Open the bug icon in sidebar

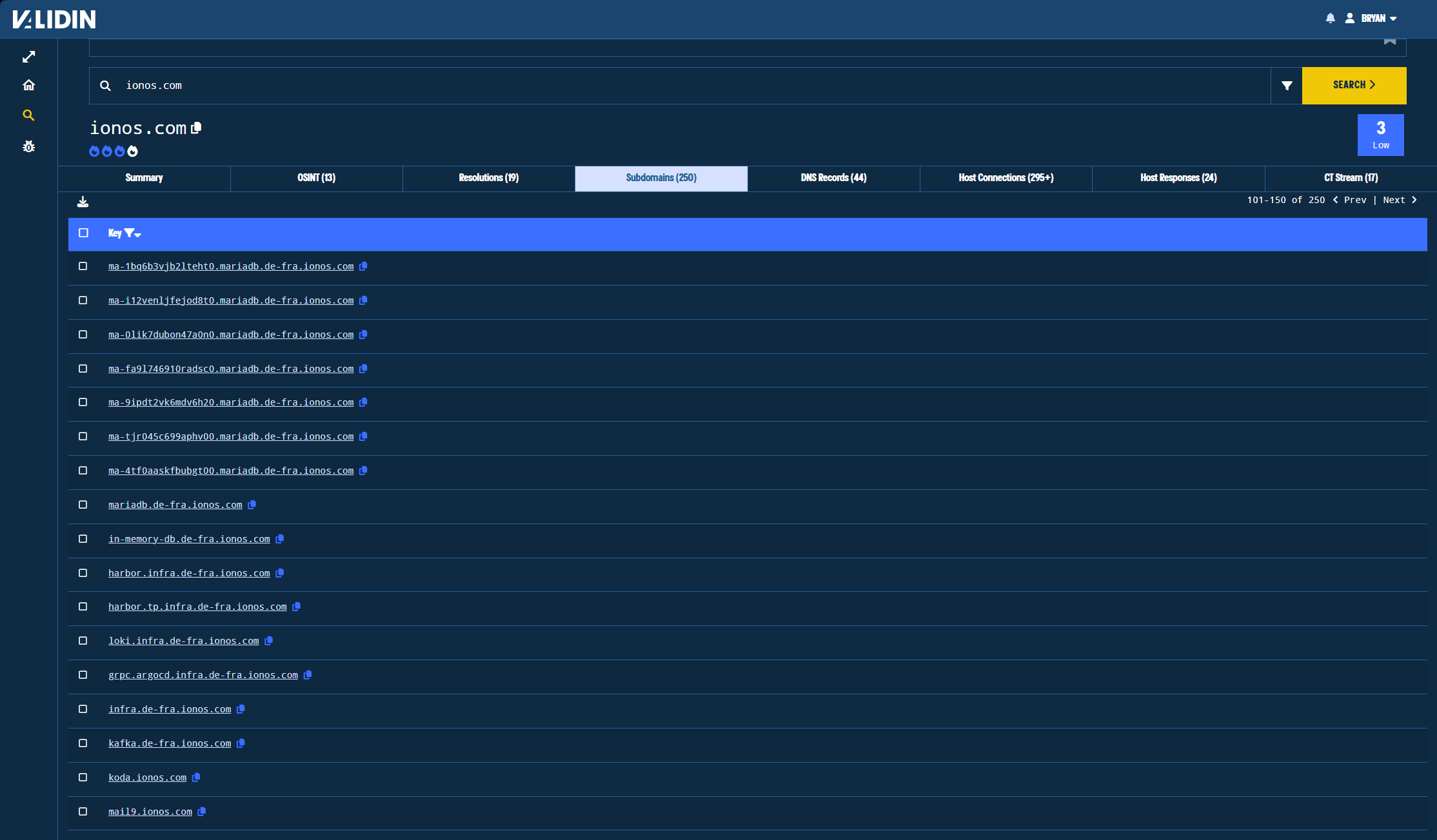28,146
